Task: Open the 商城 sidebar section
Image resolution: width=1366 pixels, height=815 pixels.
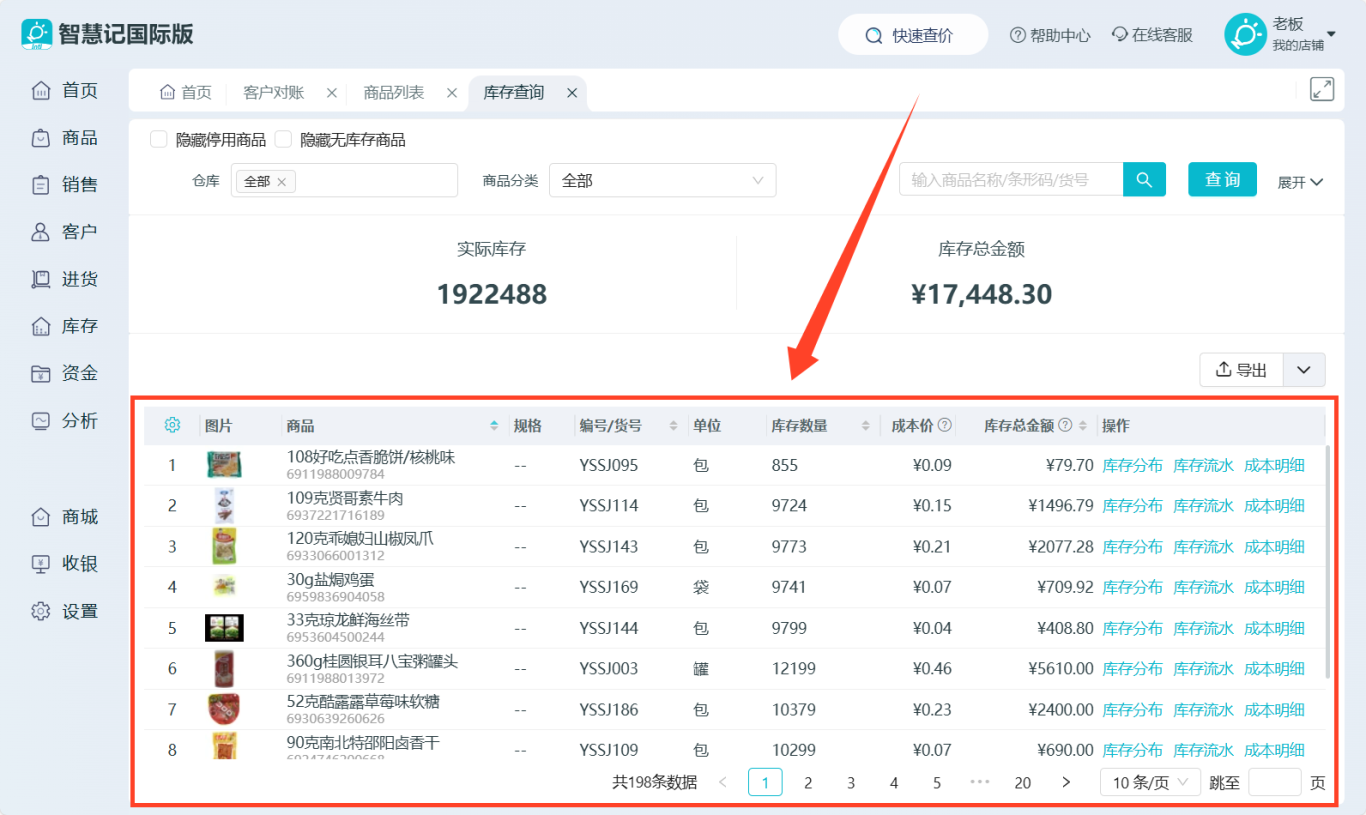Action: tap(65, 517)
